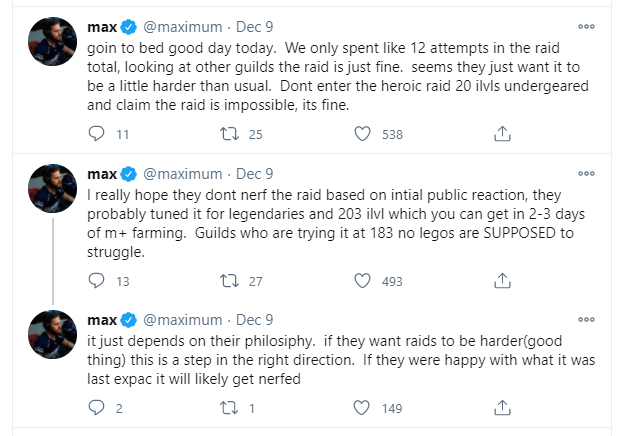
Task: Expand more menu on third tweet
Action: [x=586, y=320]
